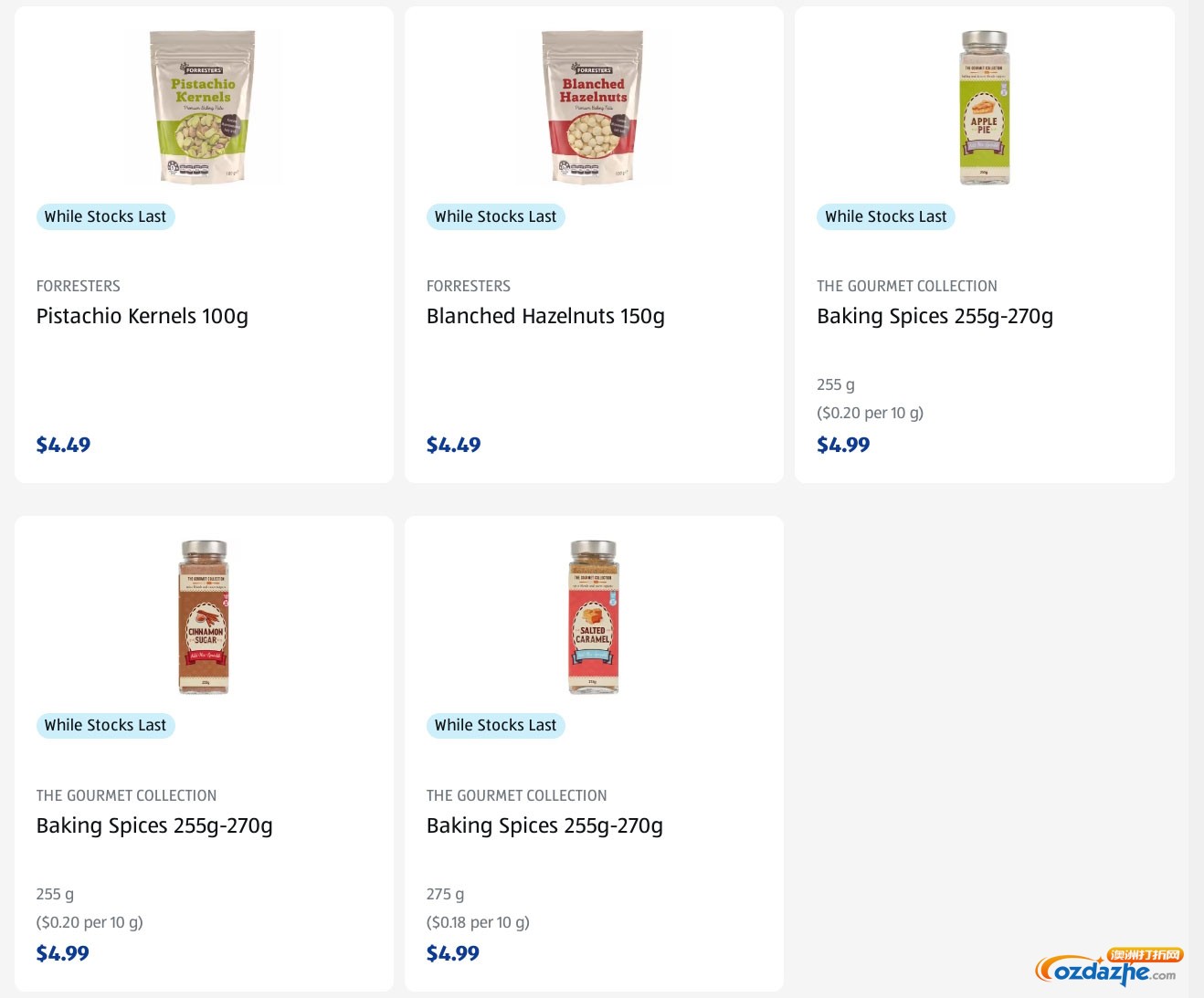This screenshot has height=998, width=1204.
Task: Click the FORRESTERS brand above Pistachio Kernels
Action: pyautogui.click(x=78, y=286)
